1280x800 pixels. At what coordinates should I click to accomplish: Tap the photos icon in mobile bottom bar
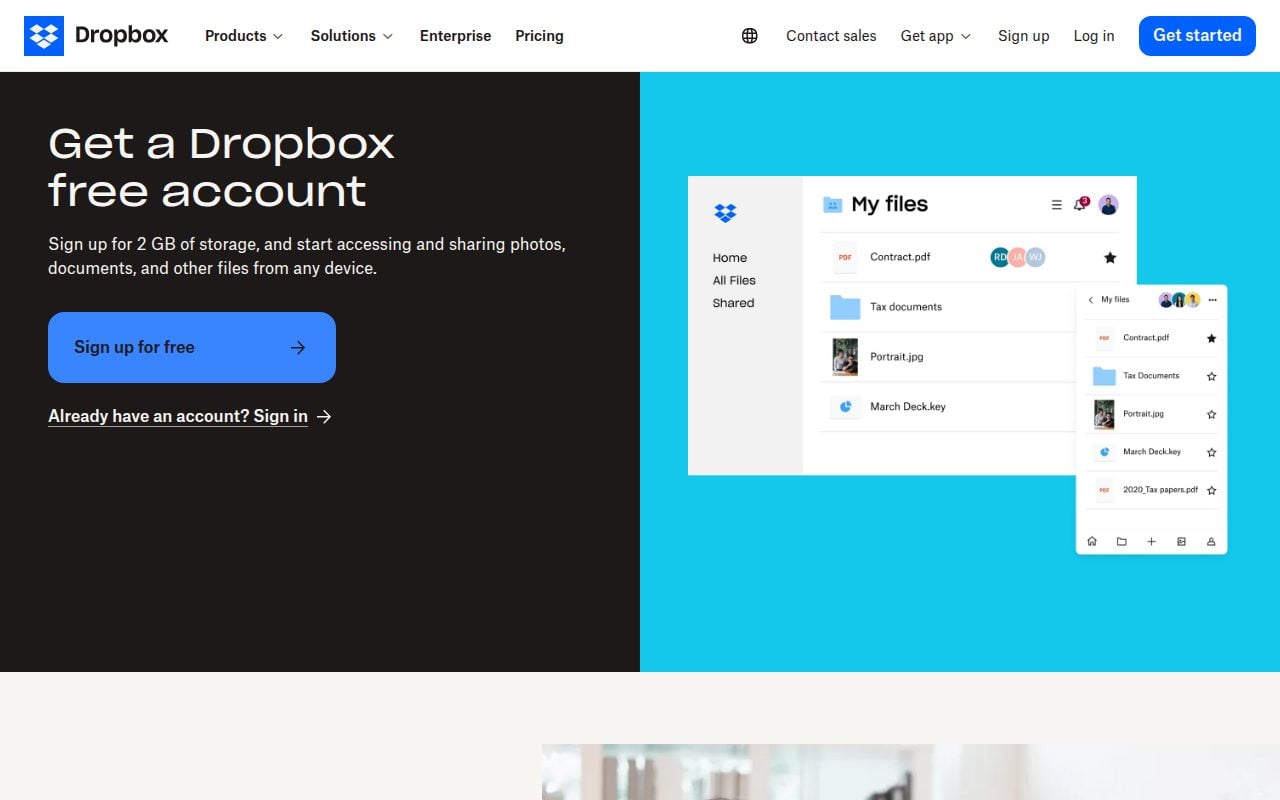(1181, 541)
